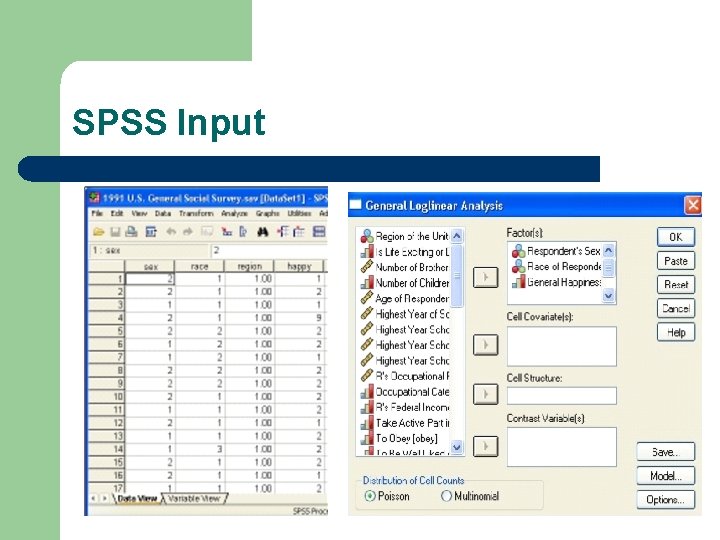Click the Reset button
Viewport: 720px width, 540px height.
tap(676, 285)
